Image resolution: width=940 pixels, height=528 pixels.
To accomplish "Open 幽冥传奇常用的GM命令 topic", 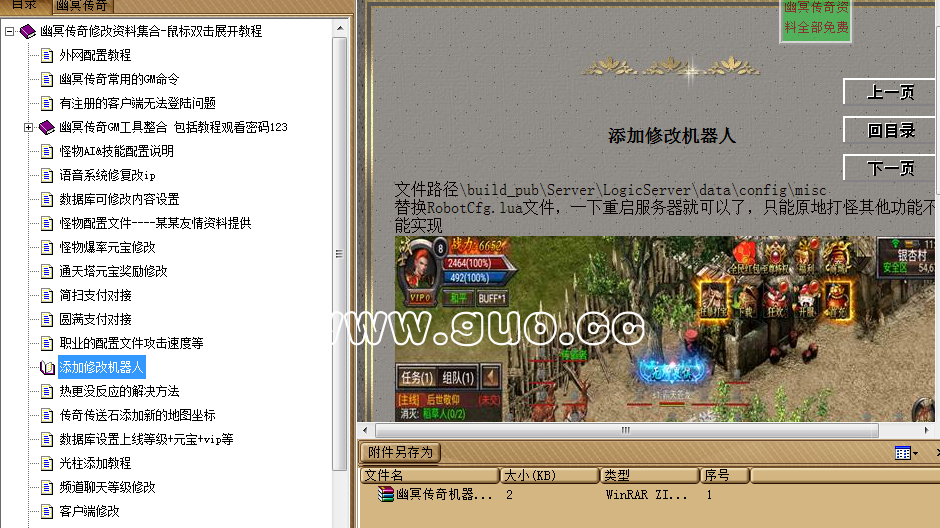I will (119, 80).
